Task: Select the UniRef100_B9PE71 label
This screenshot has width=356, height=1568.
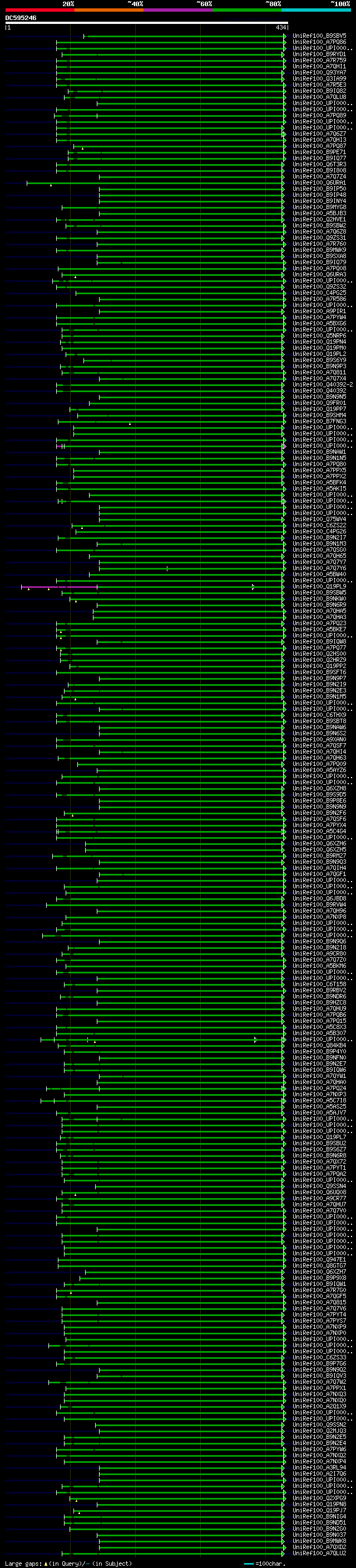Action: pos(319,152)
